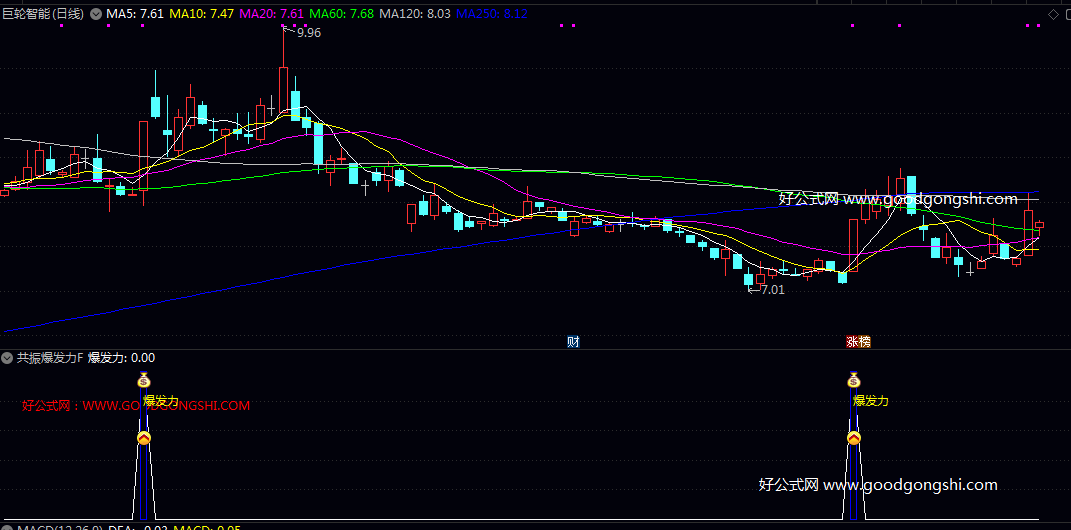Viewport: 1071px width, 530px height.
Task: Click the blue MA250 indicator label
Action: point(492,14)
